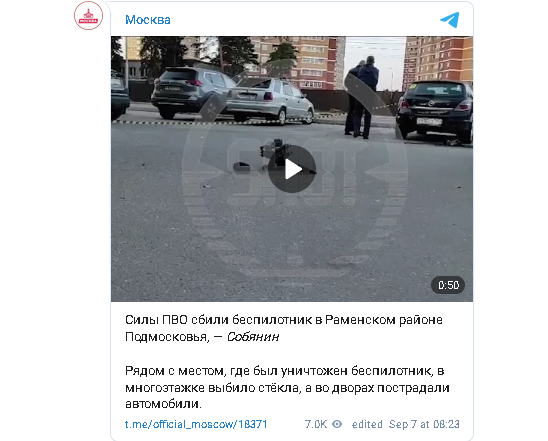Click the orange apartment building in video
Image resolution: width=548 pixels, height=441 pixels.
click(438, 62)
